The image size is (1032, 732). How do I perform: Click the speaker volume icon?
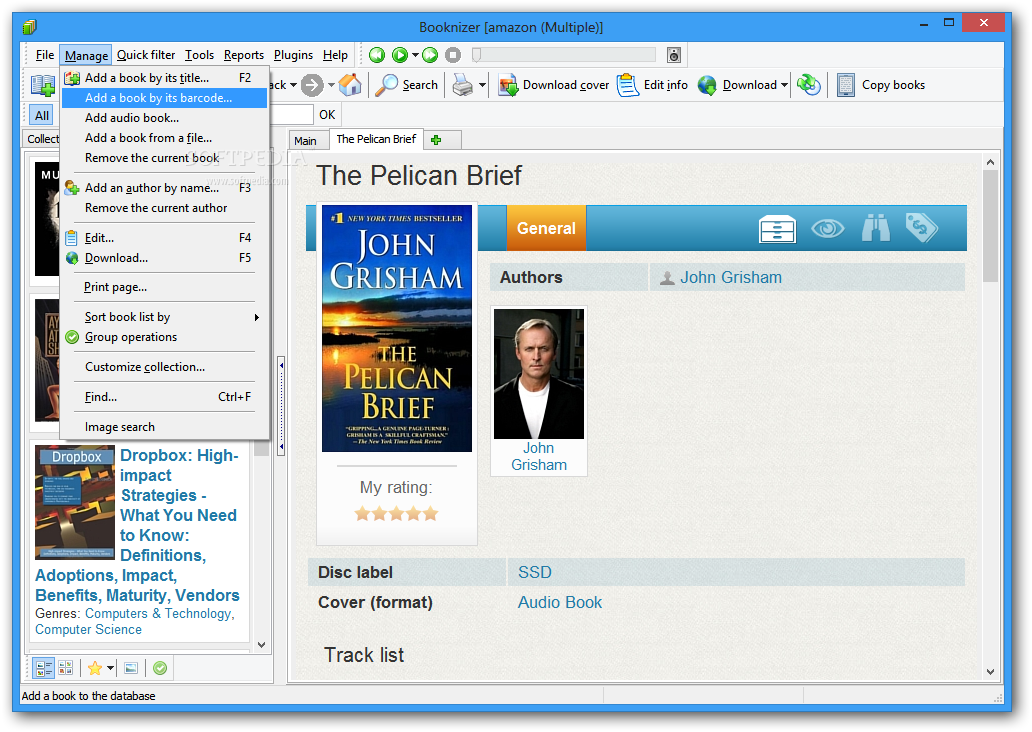click(673, 55)
